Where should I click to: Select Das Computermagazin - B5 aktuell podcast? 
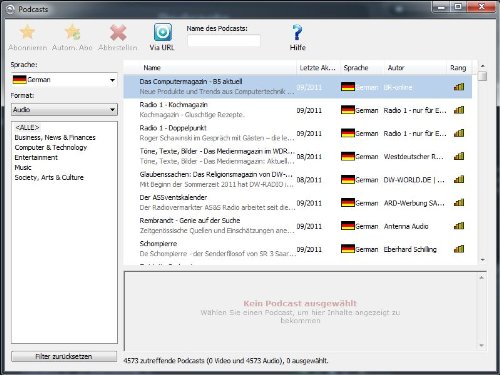click(x=191, y=81)
